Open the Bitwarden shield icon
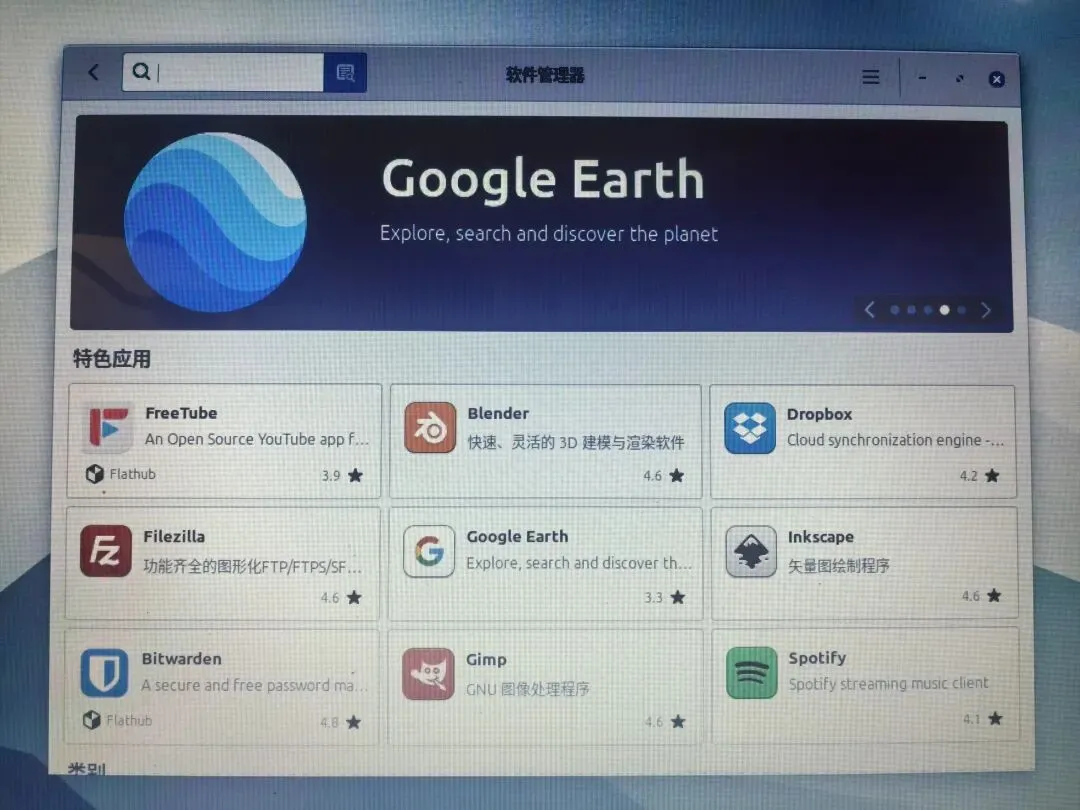This screenshot has height=810, width=1080. [104, 673]
